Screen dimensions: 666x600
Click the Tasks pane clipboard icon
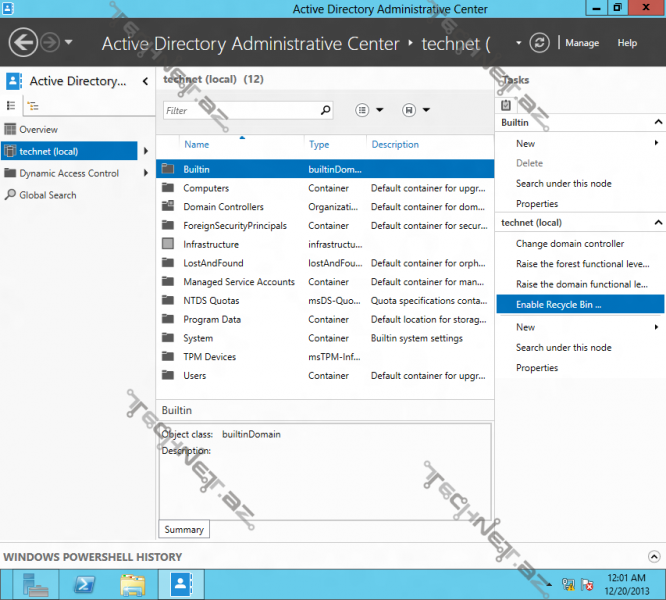[505, 105]
